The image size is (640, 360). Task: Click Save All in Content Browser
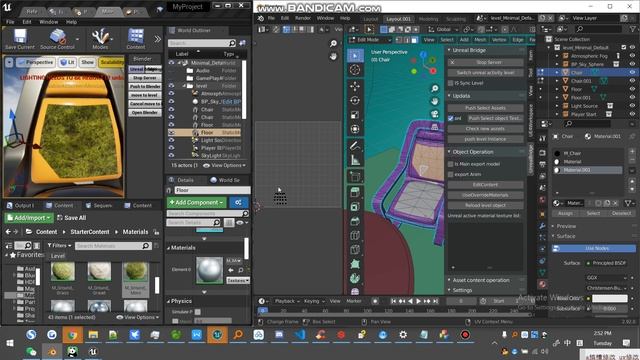coord(71,218)
